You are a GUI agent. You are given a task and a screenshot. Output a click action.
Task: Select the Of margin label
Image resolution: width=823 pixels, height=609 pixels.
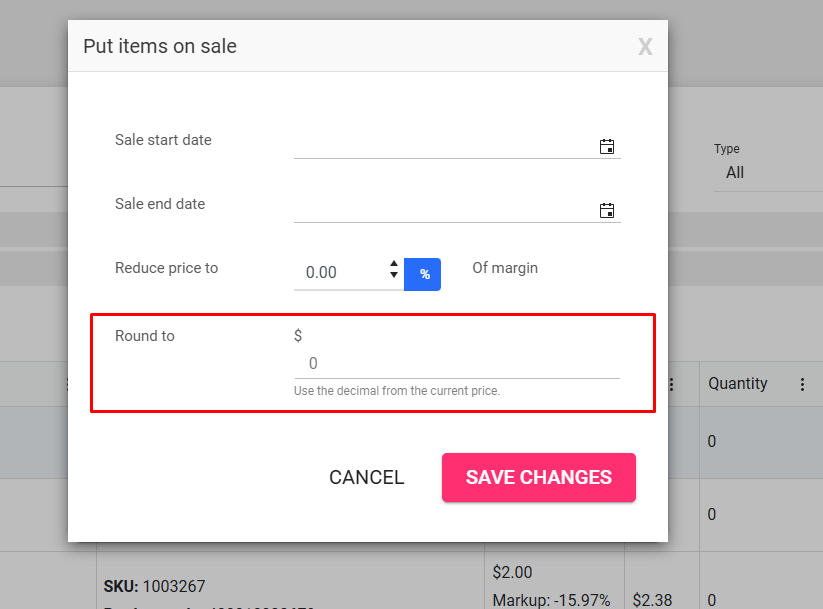pos(505,268)
